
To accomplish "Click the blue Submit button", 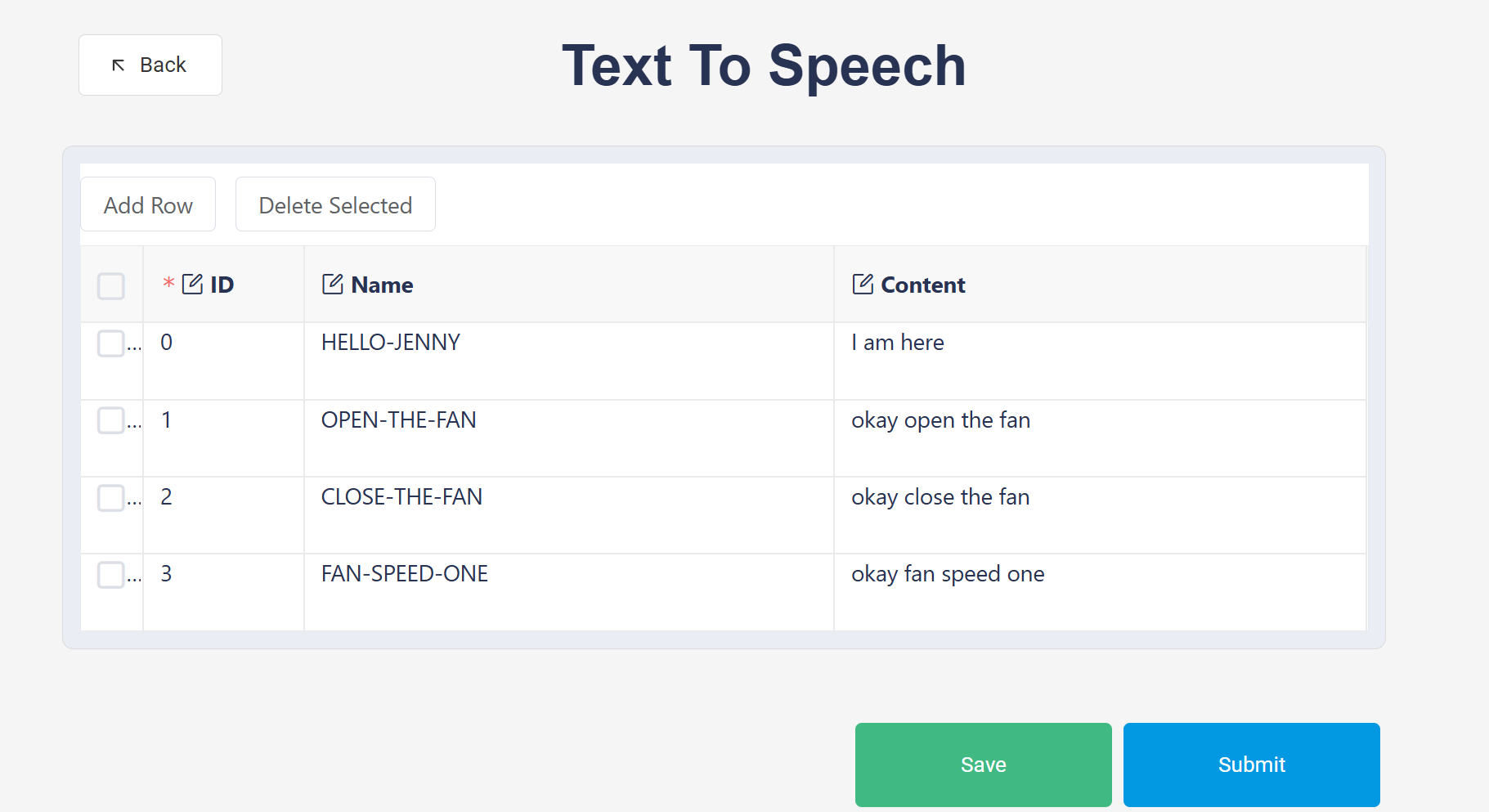I will [1251, 765].
